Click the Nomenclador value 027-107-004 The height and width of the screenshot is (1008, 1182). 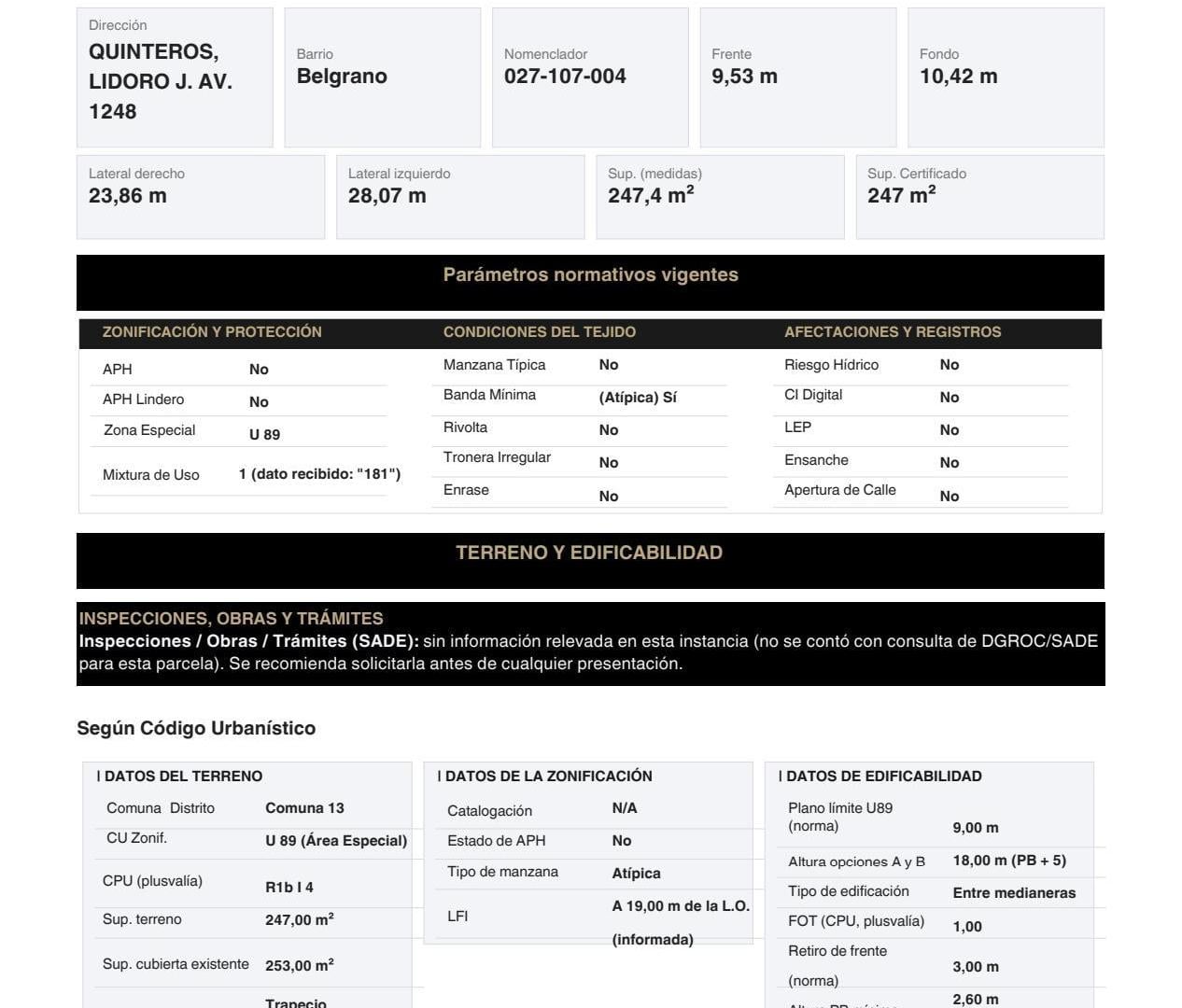[565, 77]
